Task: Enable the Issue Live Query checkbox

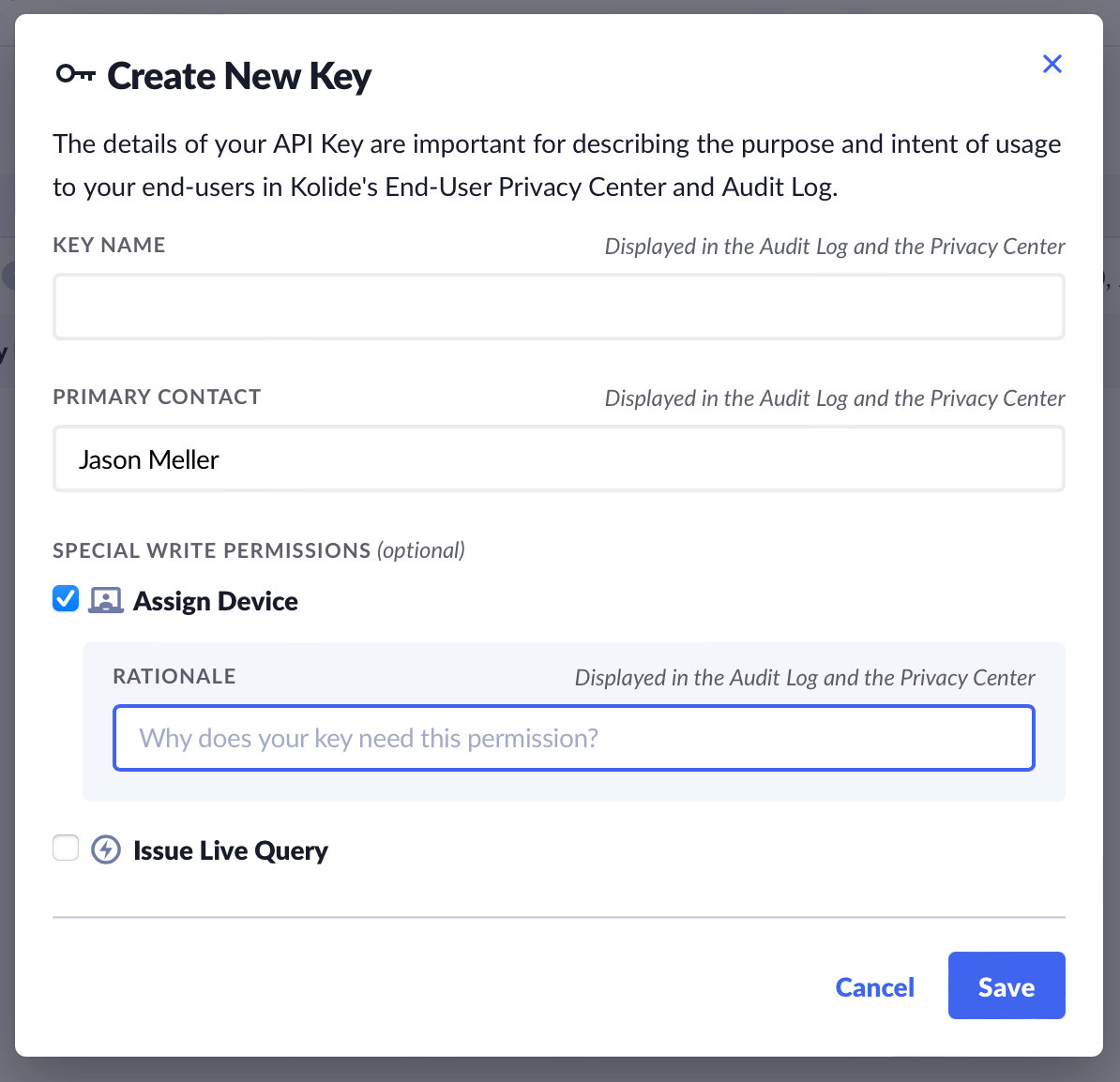Action: [66, 848]
